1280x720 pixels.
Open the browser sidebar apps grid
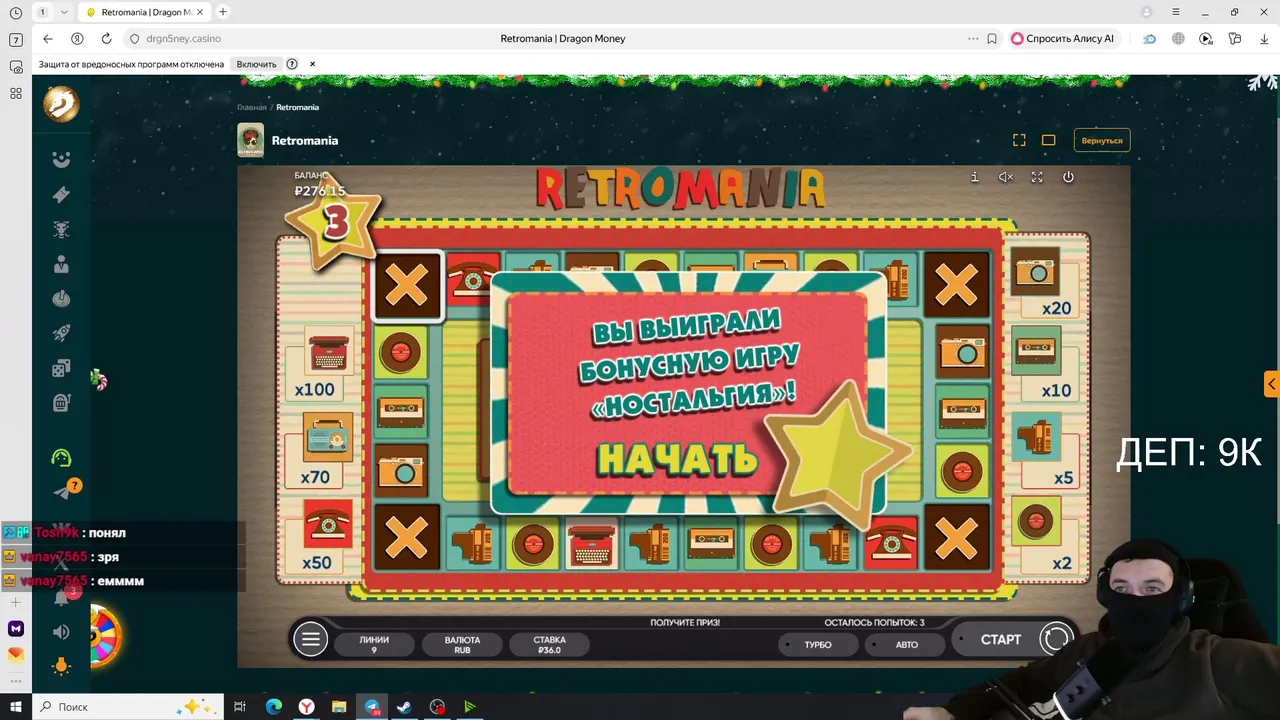click(16, 93)
